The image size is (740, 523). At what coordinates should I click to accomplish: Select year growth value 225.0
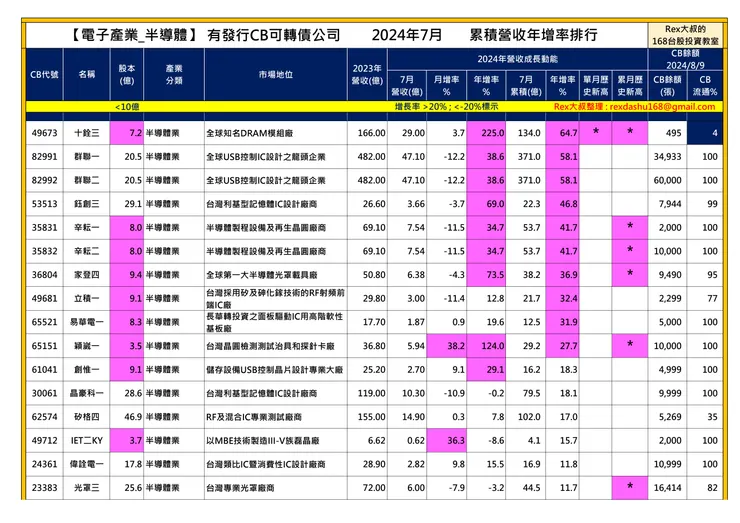pyautogui.click(x=486, y=133)
